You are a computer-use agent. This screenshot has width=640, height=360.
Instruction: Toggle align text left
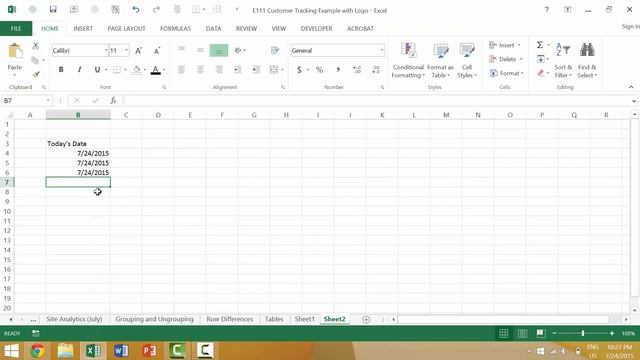181,70
